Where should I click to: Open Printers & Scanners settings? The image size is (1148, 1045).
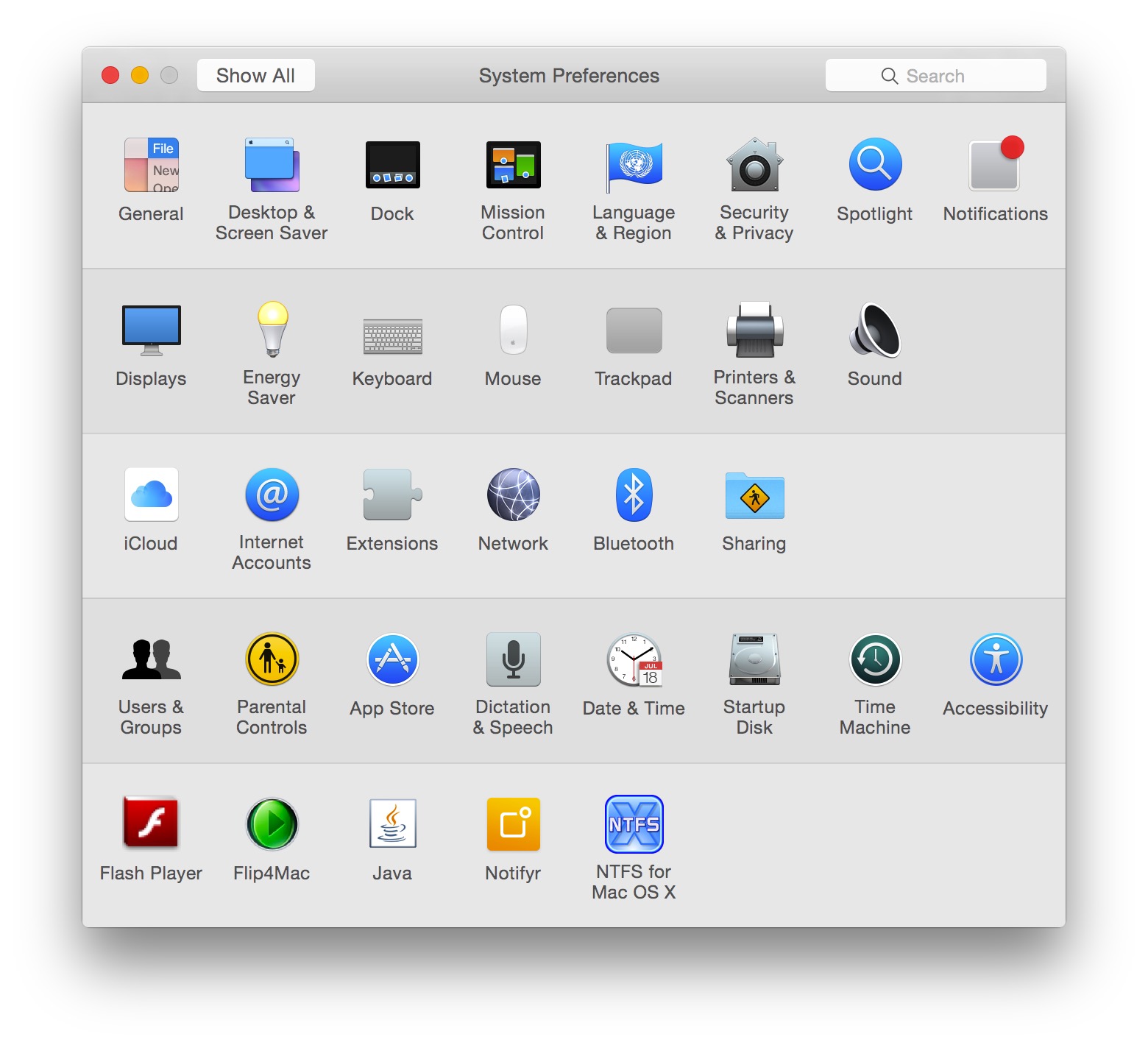[x=754, y=331]
